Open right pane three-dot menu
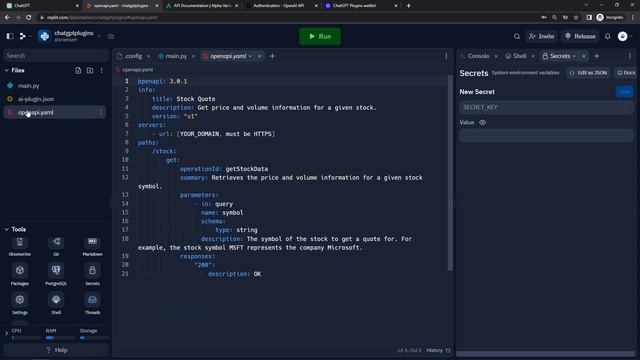 (629, 56)
